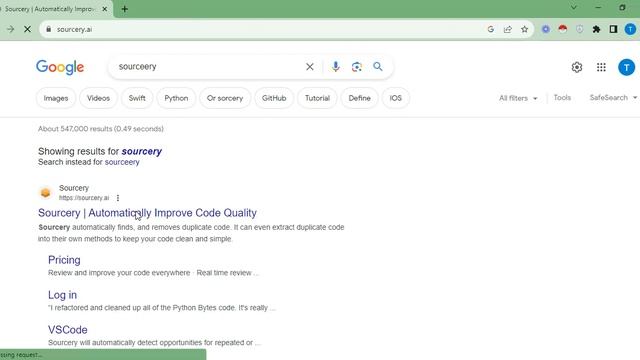Open the Google icon in the address bar

click(x=491, y=29)
